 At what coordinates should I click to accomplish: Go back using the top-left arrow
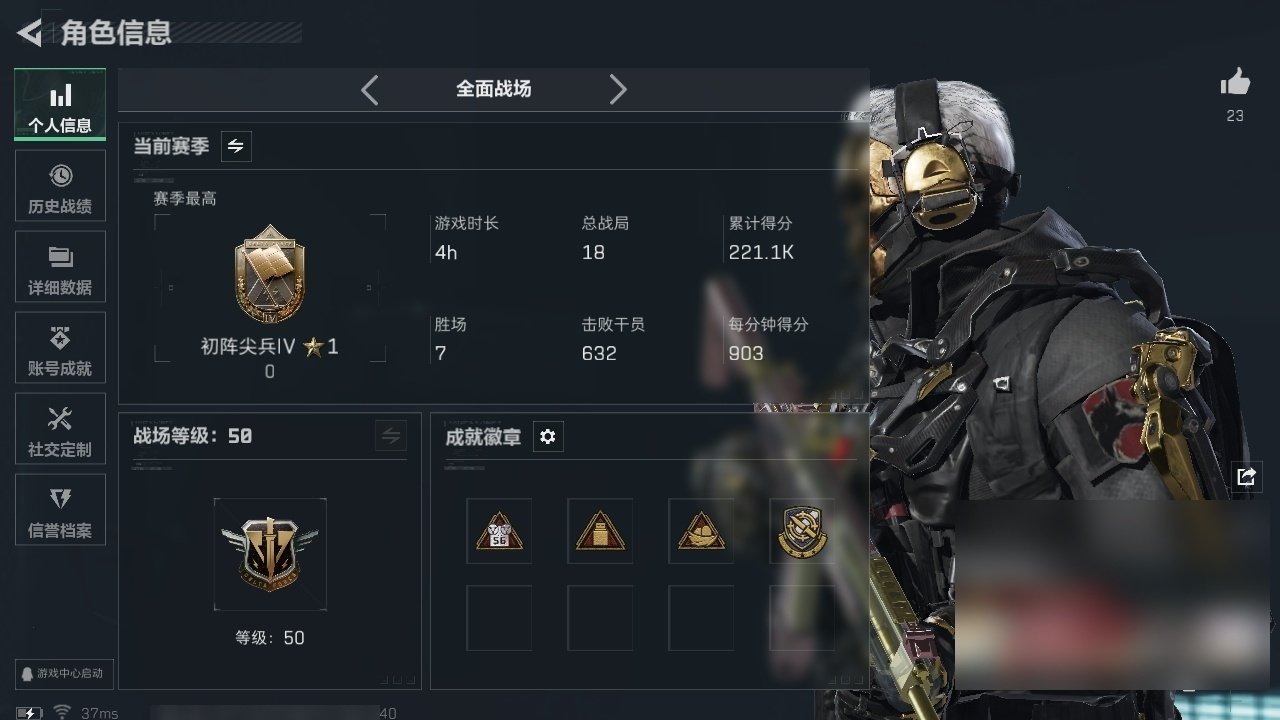[x=30, y=33]
